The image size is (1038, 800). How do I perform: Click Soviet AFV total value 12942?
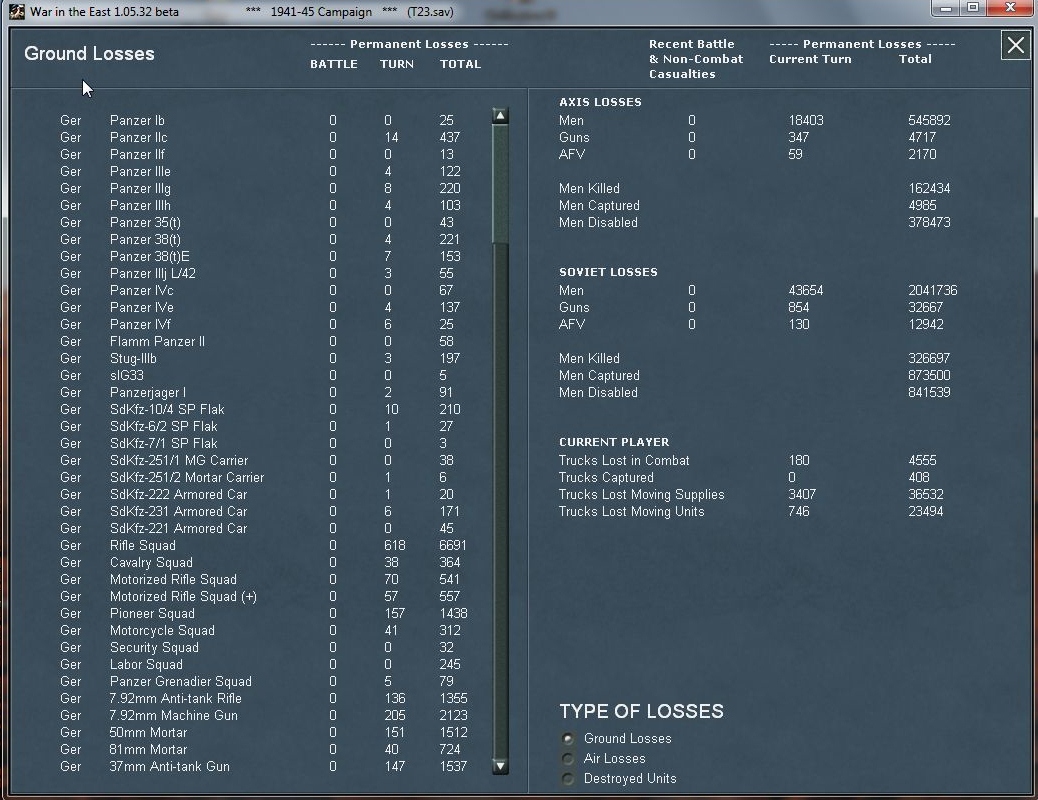[x=925, y=325]
